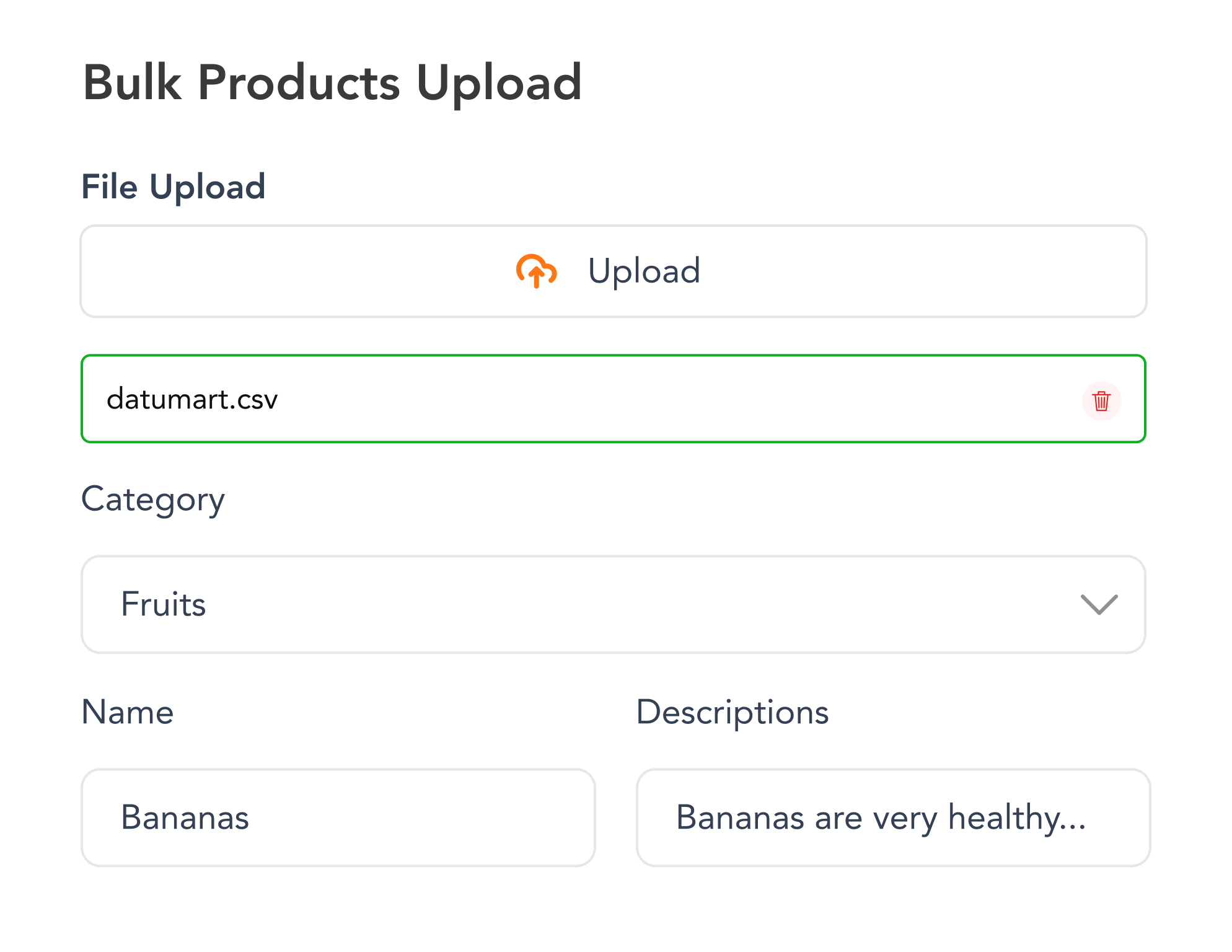Image resolution: width=1232 pixels, height=952 pixels.
Task: Click the "Descriptions" field label
Action: (x=733, y=712)
